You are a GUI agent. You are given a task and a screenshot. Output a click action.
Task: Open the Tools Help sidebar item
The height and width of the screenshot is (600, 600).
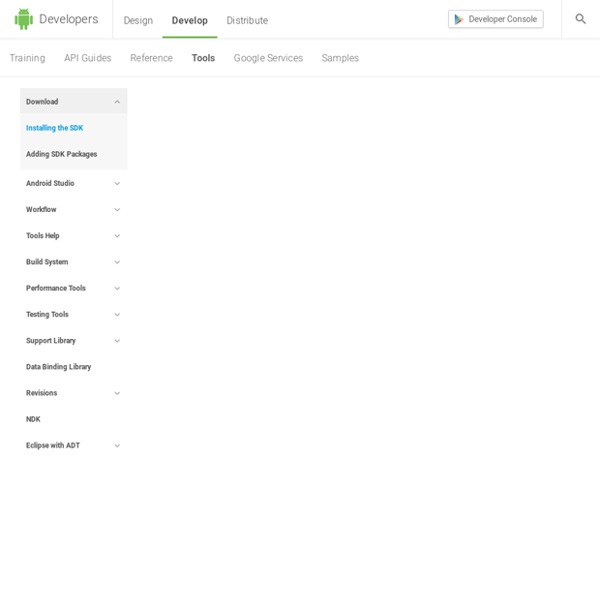pyautogui.click(x=42, y=236)
